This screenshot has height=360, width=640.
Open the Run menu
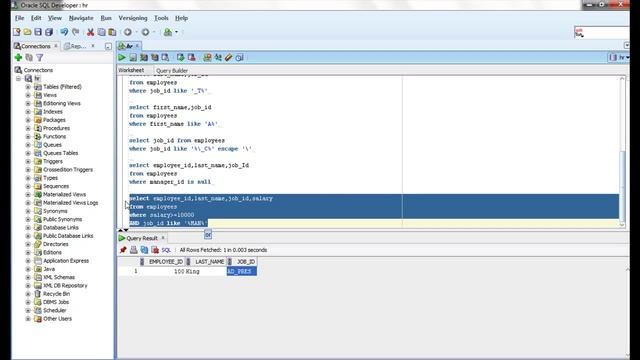[106, 18]
